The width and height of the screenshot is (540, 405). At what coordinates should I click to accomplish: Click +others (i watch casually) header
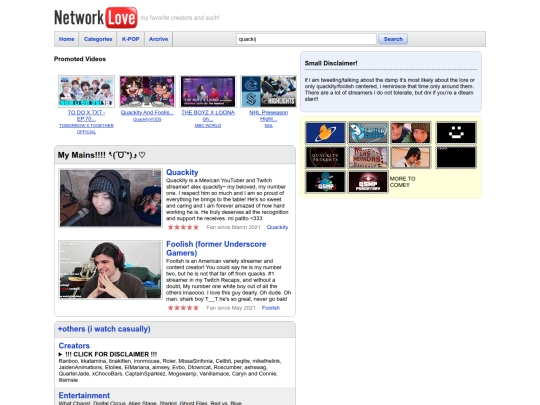point(104,329)
